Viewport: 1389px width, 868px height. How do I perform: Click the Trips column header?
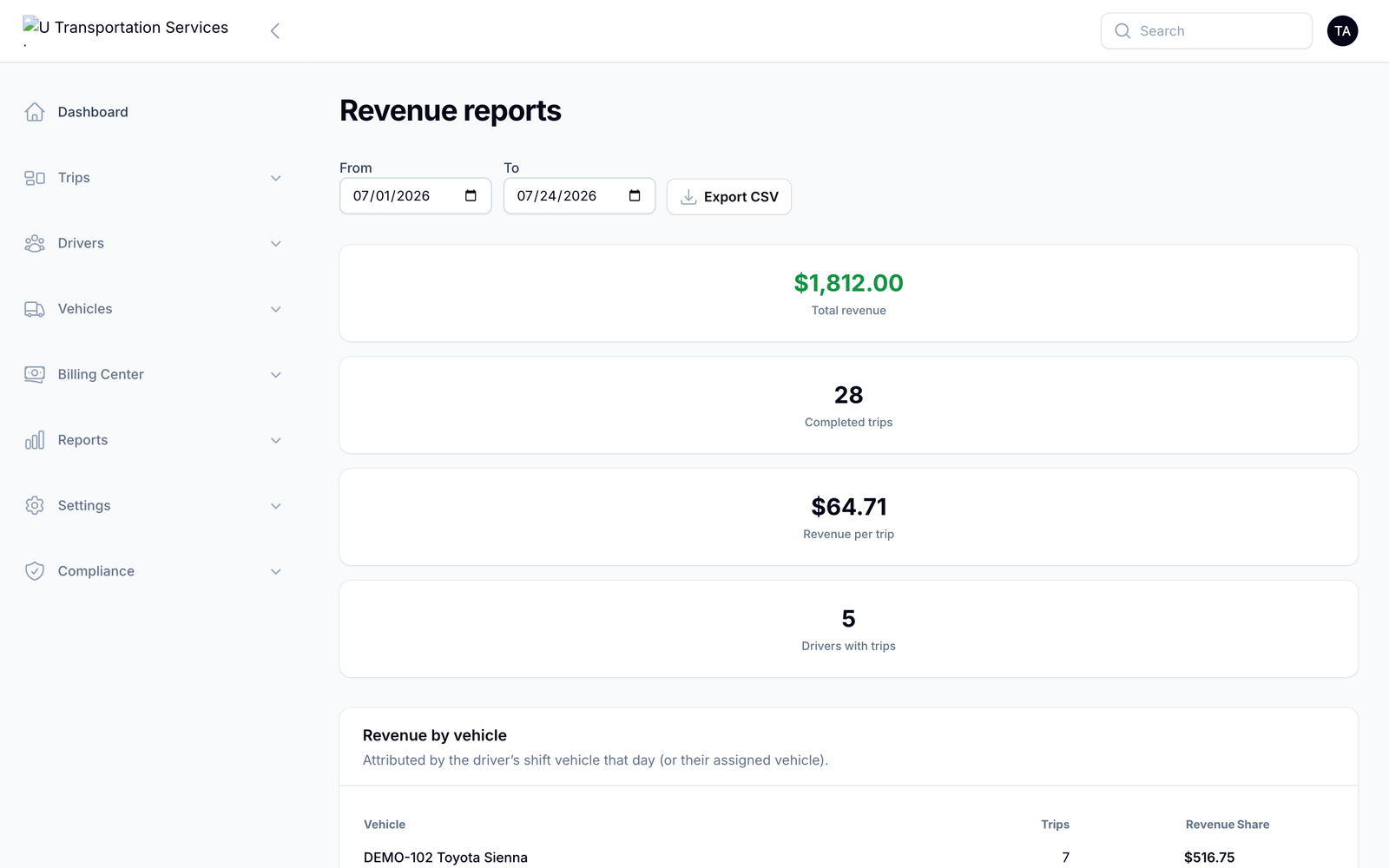(x=1056, y=825)
